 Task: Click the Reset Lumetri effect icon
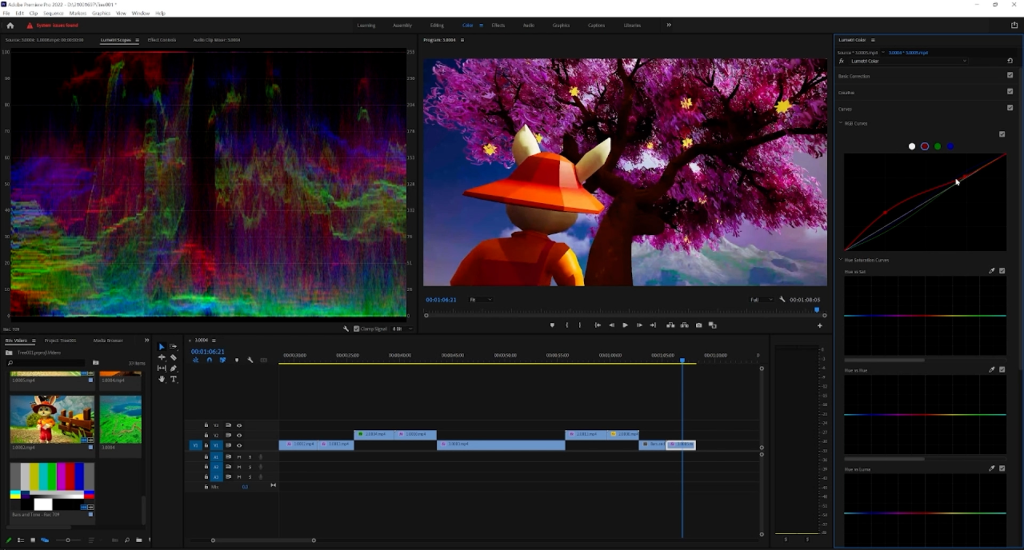coord(1010,61)
